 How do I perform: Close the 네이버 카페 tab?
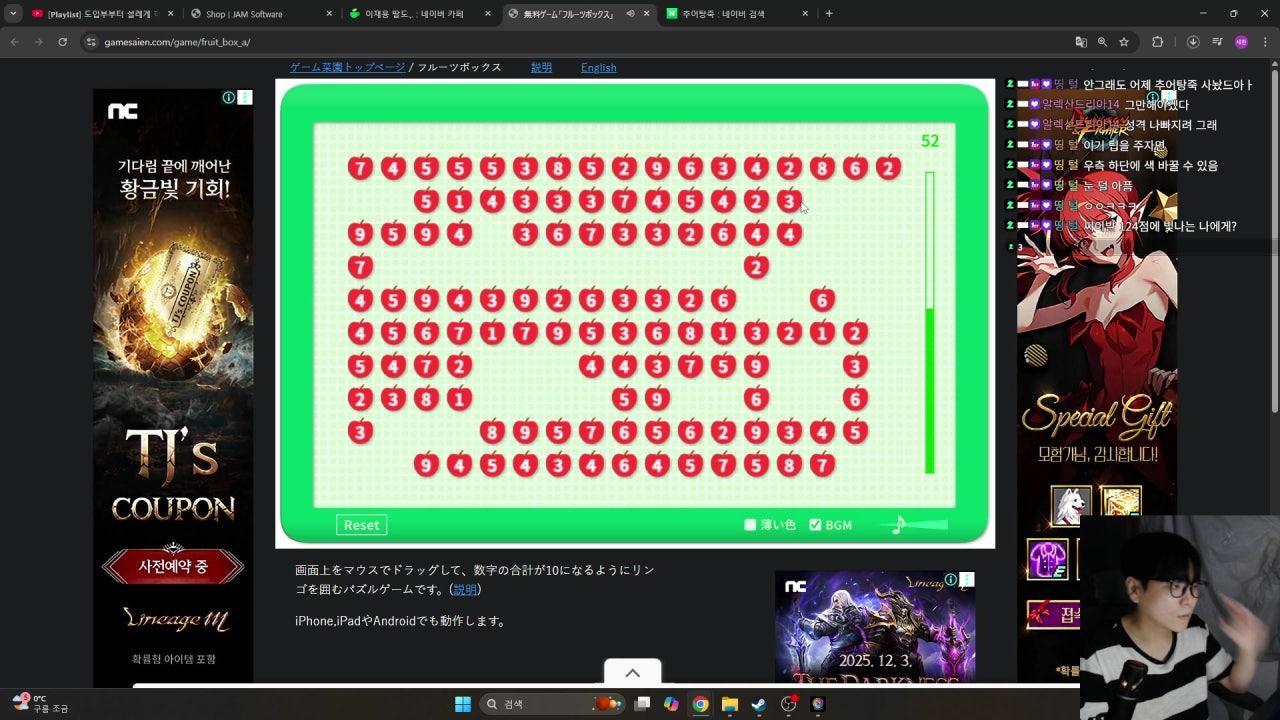(x=487, y=14)
